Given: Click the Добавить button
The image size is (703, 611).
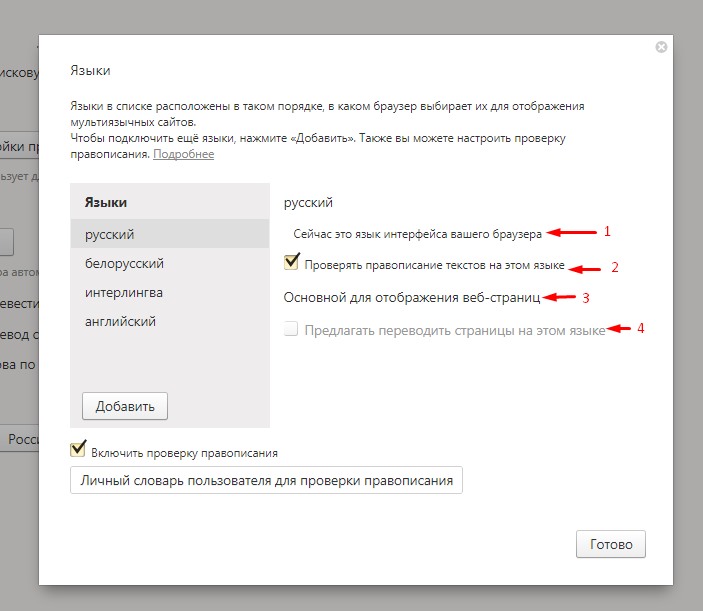Looking at the screenshot, I should [125, 406].
